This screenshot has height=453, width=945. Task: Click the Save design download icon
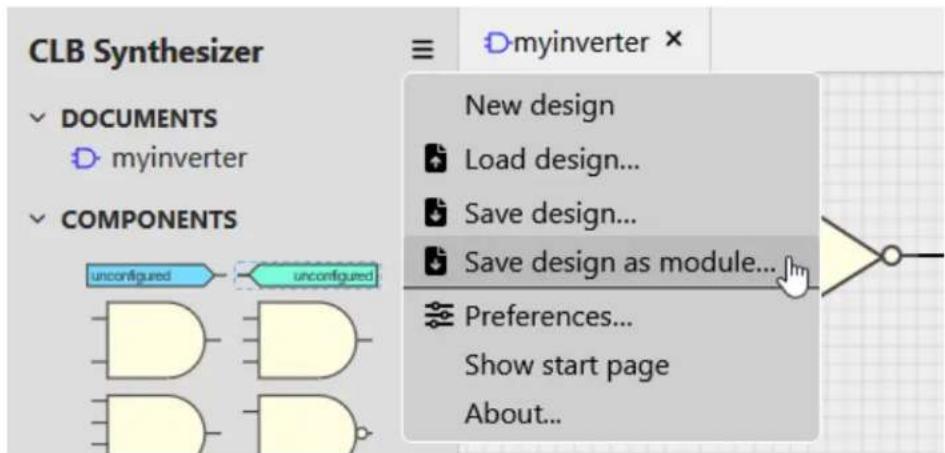(x=435, y=213)
